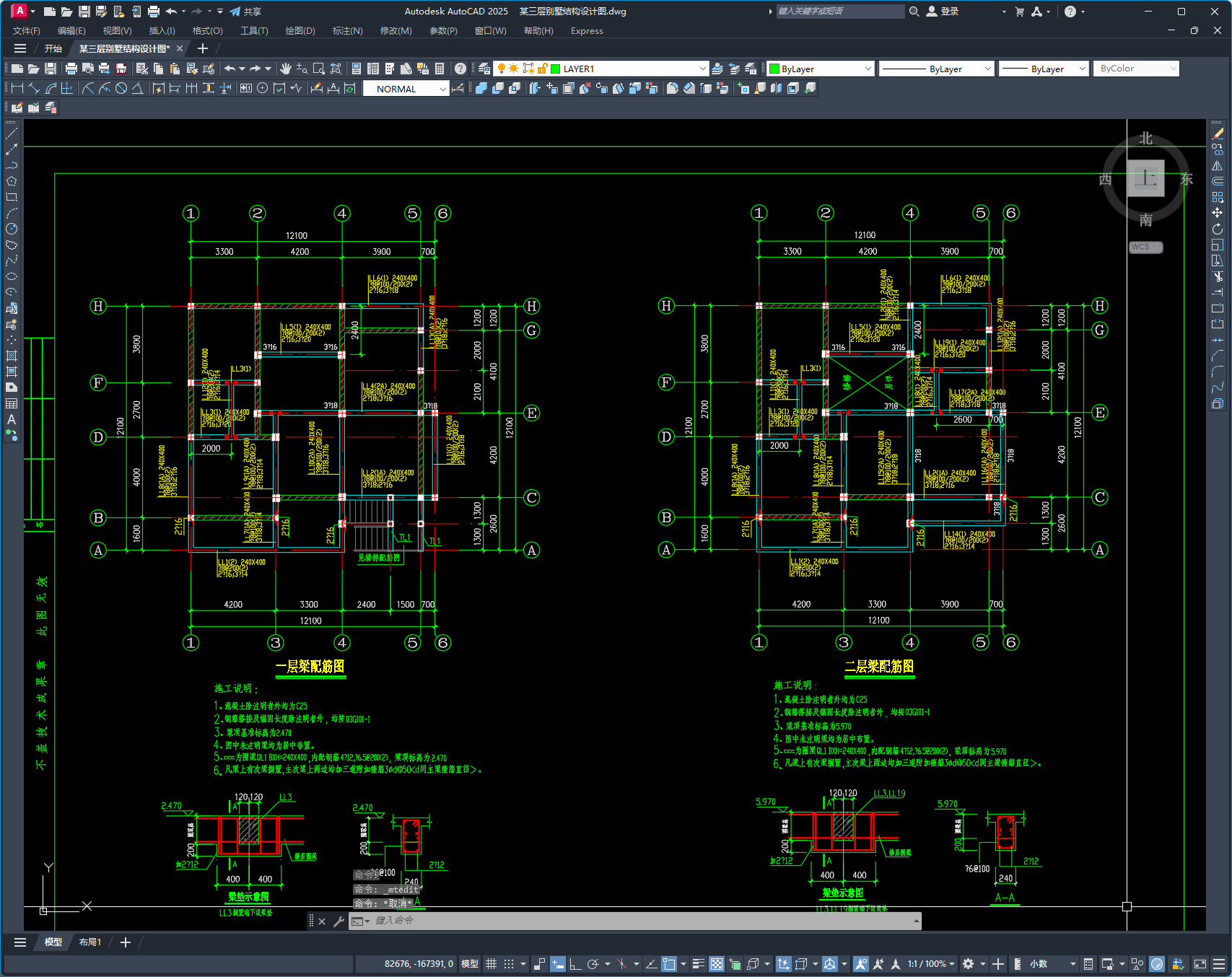Viewport: 1232px width, 977px height.
Task: Open the Autodesk App Store cart icon
Action: [1019, 12]
